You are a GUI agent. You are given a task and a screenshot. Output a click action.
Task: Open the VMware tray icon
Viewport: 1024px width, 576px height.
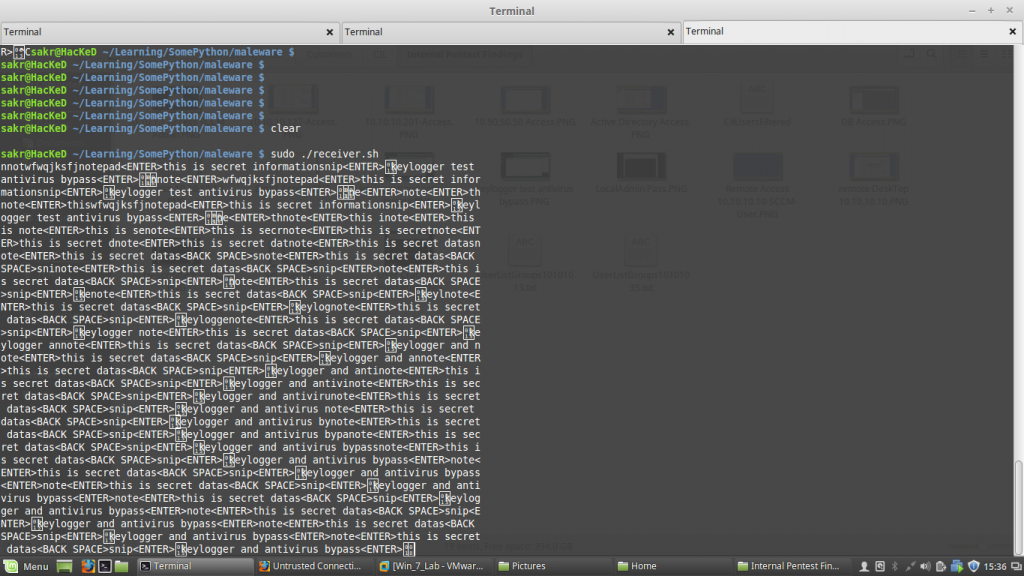tap(957, 566)
